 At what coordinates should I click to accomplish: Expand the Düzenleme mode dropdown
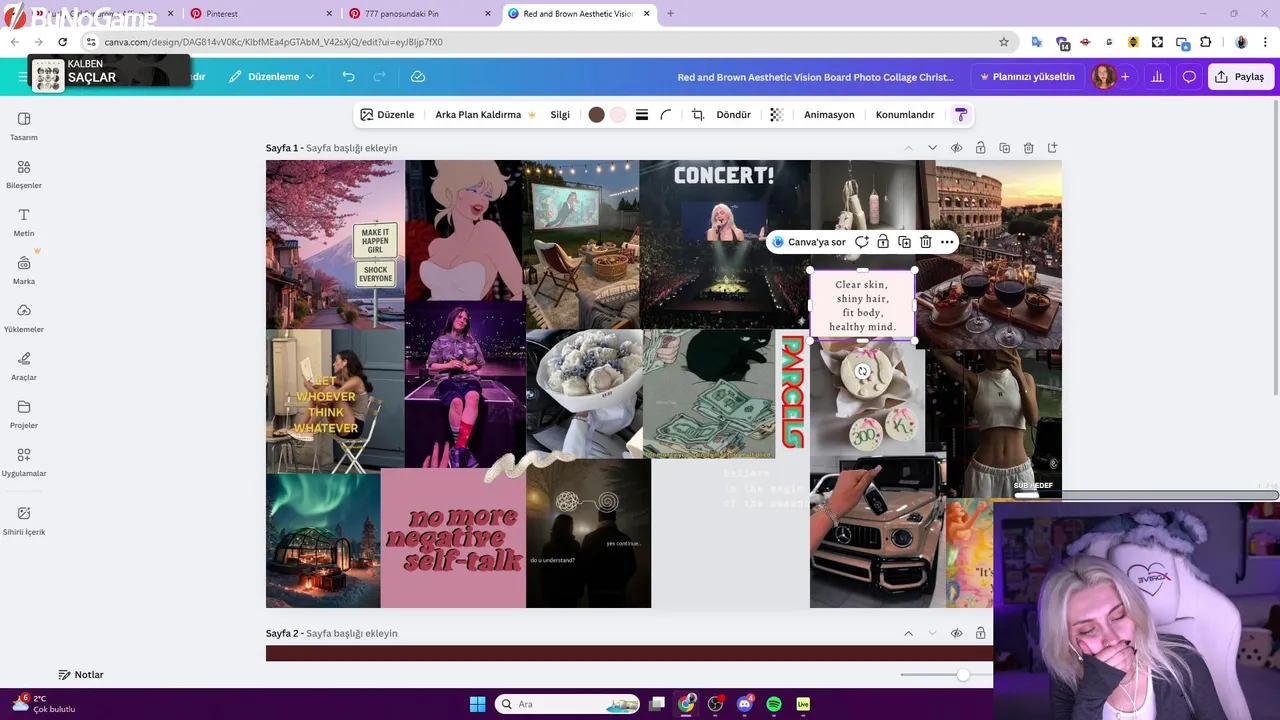[x=271, y=77]
